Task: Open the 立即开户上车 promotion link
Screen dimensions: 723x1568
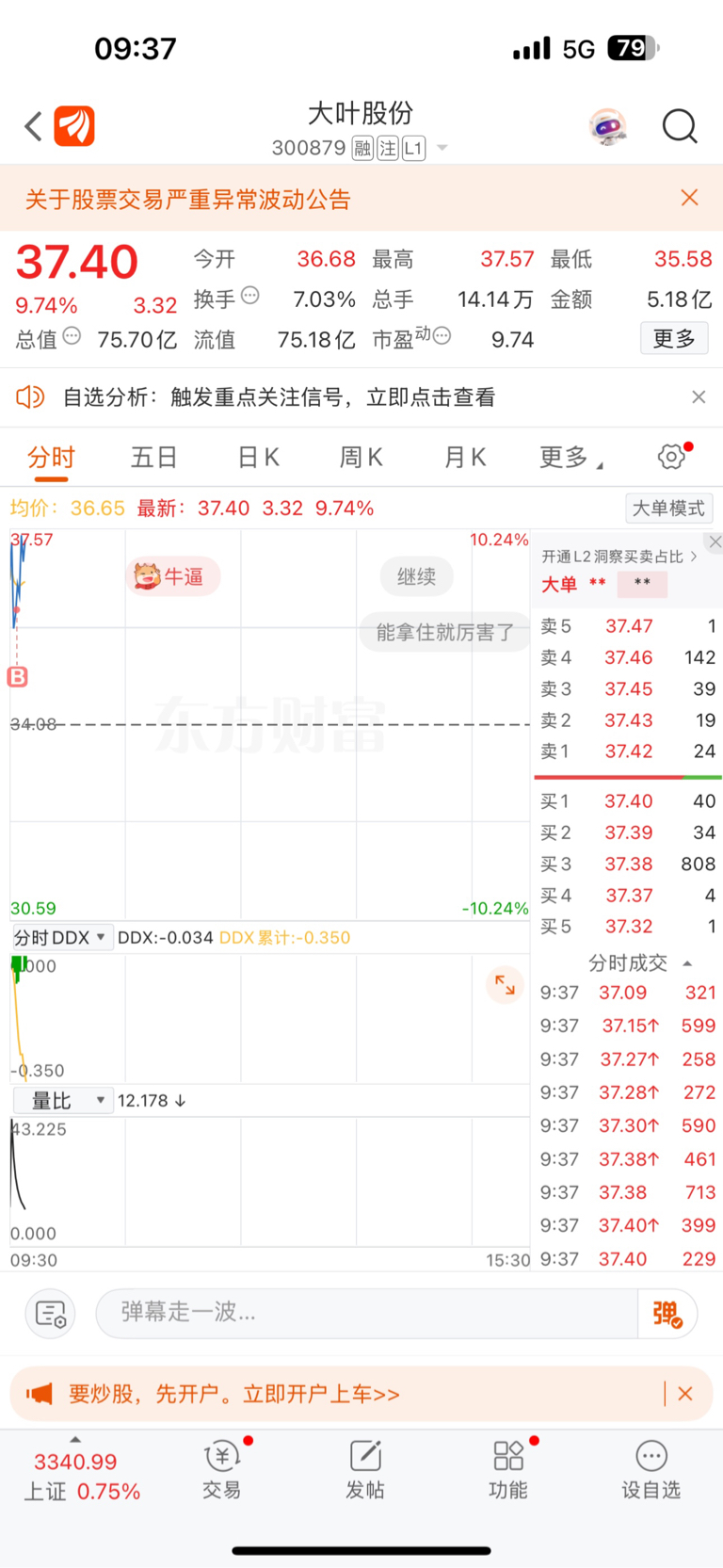Action: 235,1394
